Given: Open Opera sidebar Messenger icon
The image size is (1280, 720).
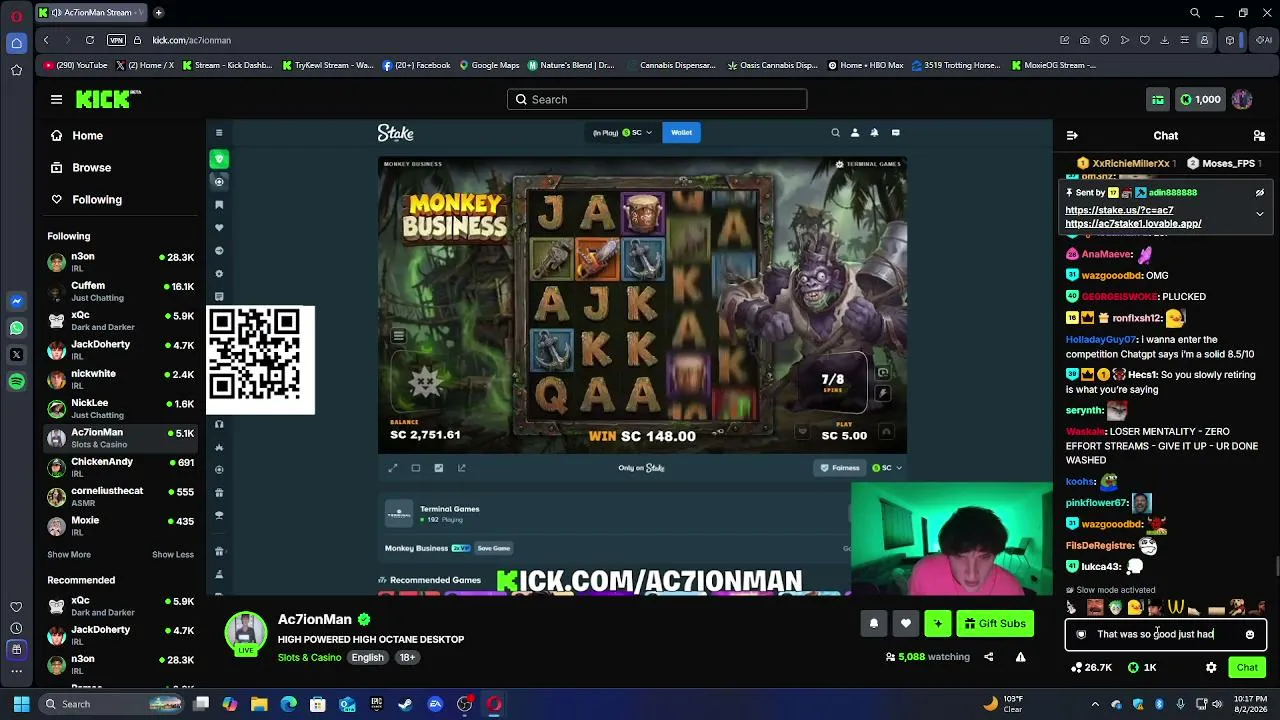Looking at the screenshot, I should (16, 301).
